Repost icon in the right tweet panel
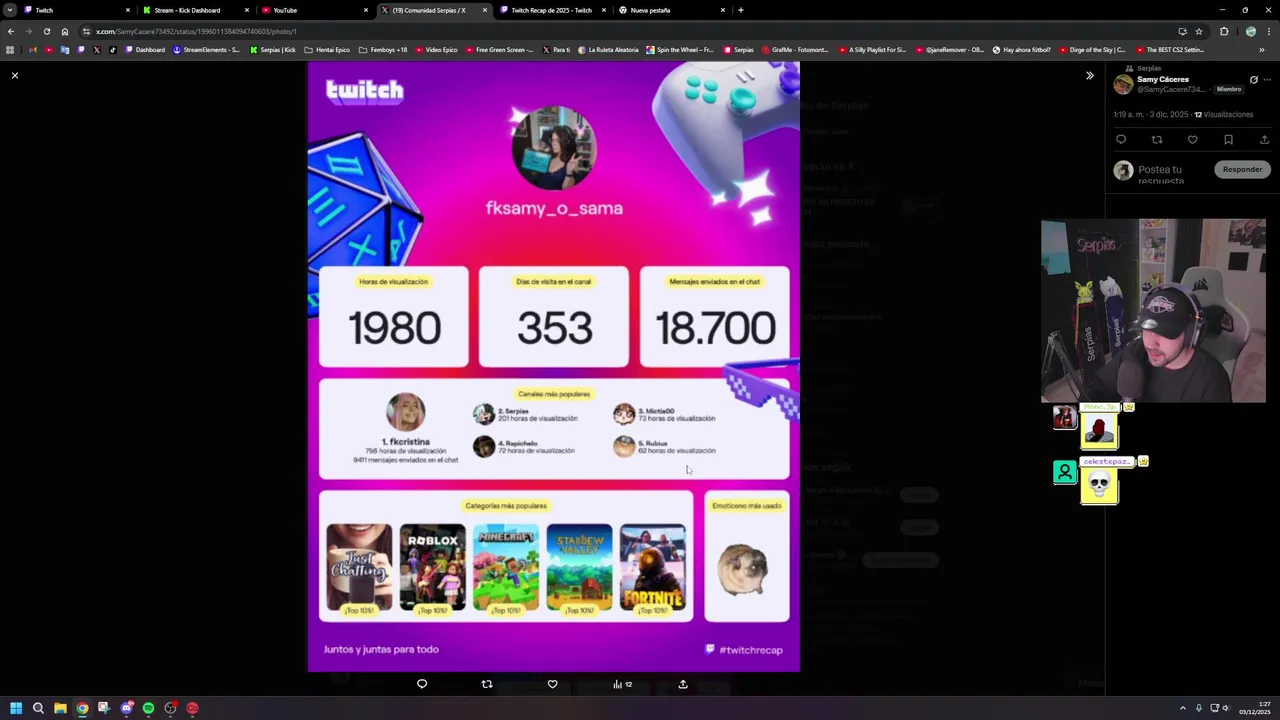Screen dimensions: 1280x720 point(1157,139)
